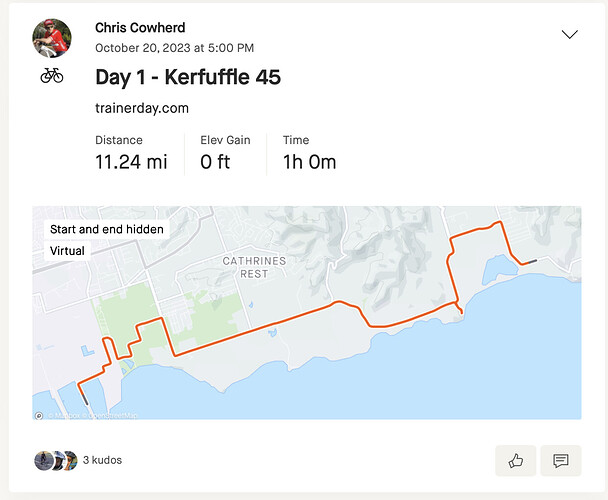Click the 'Cathrines Rest' map label
This screenshot has width=608, height=500.
[253, 267]
